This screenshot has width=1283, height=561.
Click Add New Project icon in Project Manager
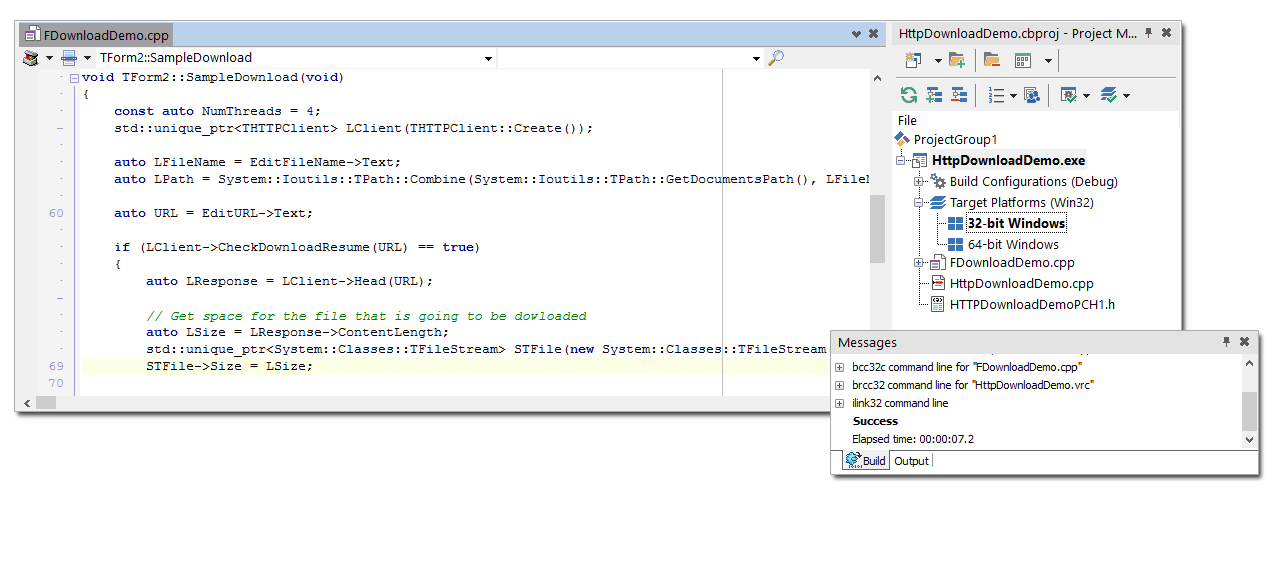(912, 61)
